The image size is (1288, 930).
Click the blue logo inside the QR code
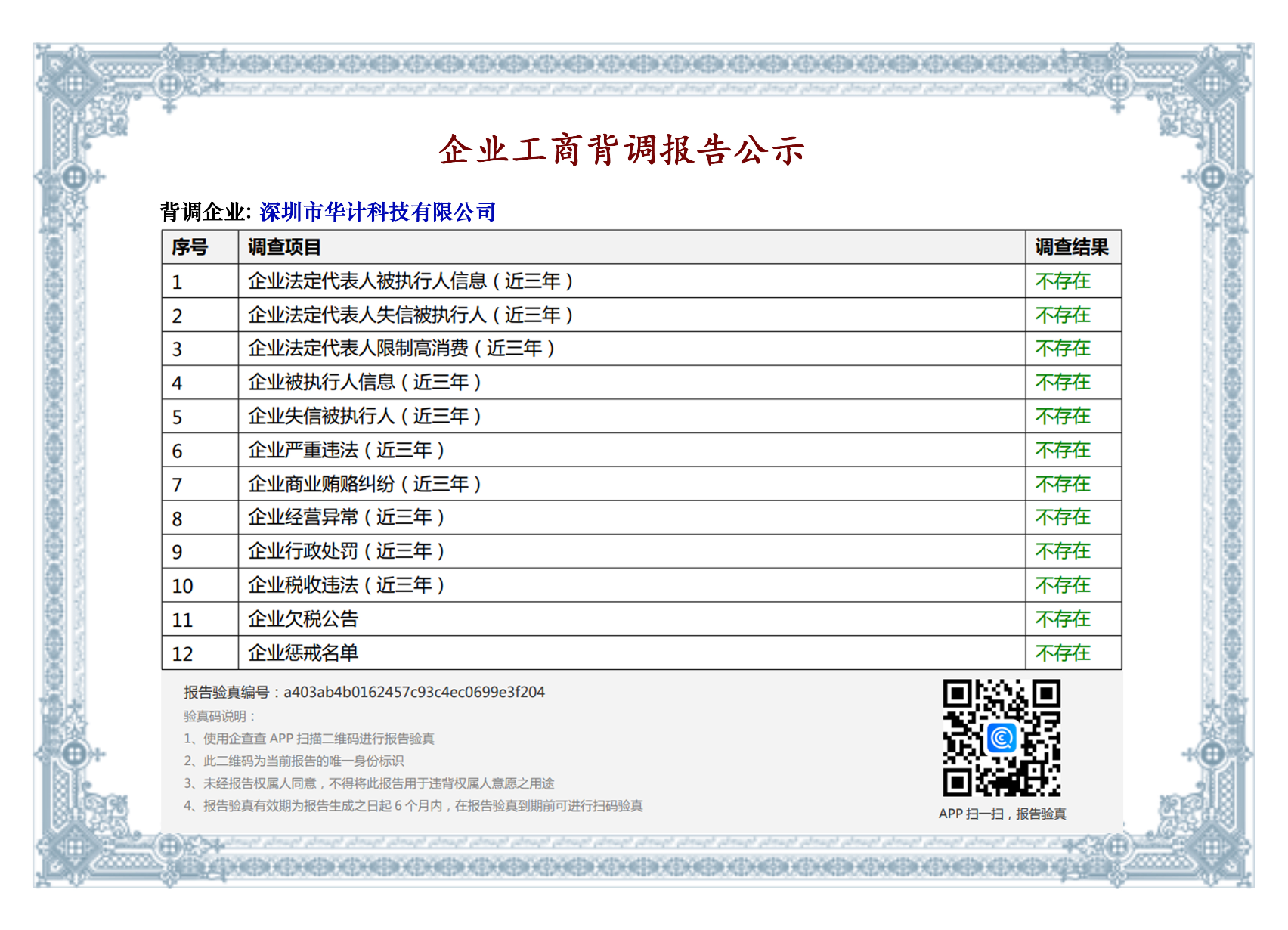coord(1002,737)
